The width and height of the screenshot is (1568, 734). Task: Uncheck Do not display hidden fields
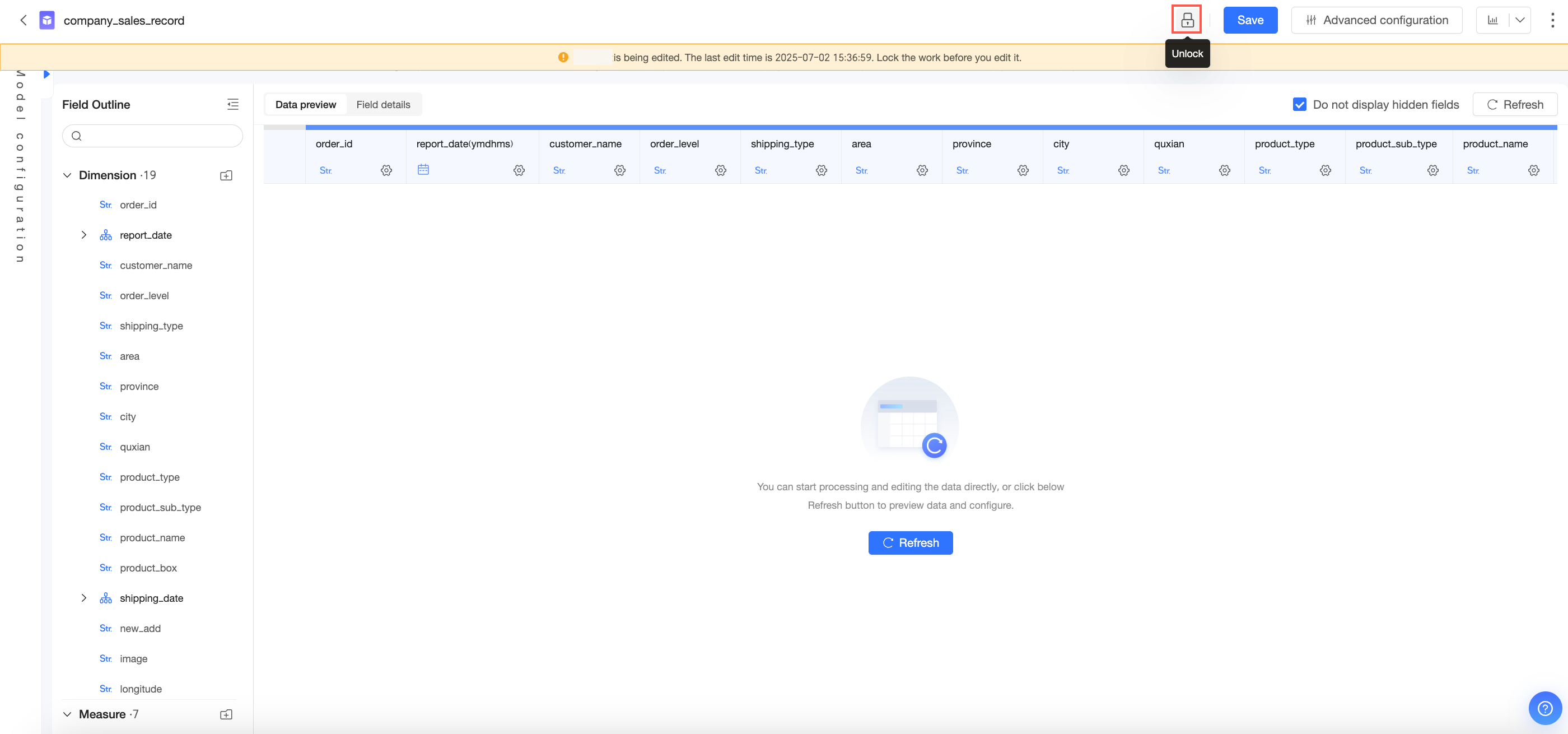pyautogui.click(x=1300, y=104)
